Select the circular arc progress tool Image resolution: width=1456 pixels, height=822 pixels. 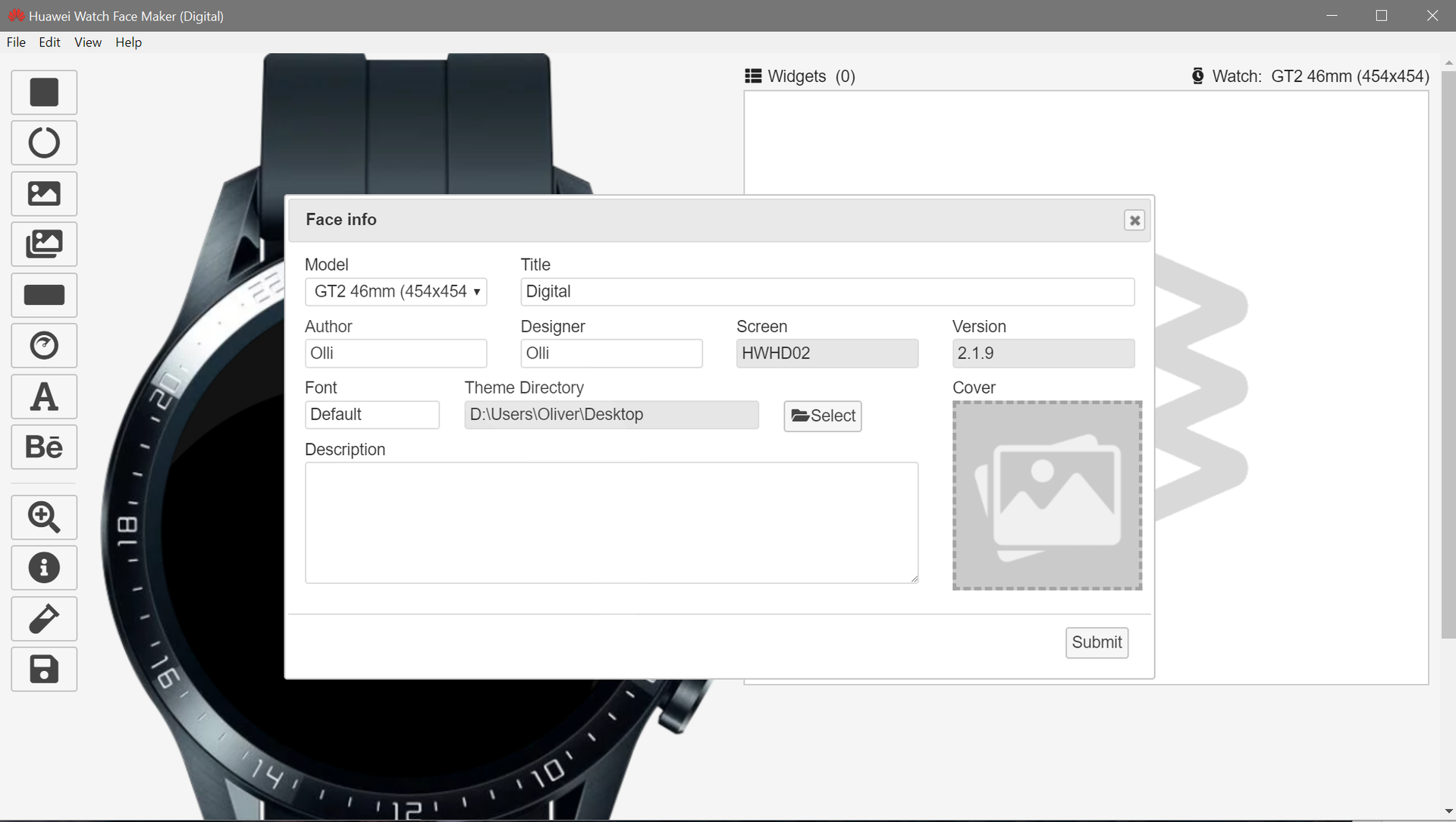coord(44,143)
